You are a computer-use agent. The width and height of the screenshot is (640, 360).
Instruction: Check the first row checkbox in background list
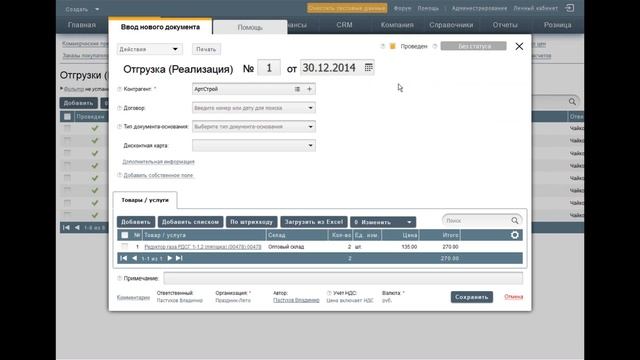[x=67, y=128]
